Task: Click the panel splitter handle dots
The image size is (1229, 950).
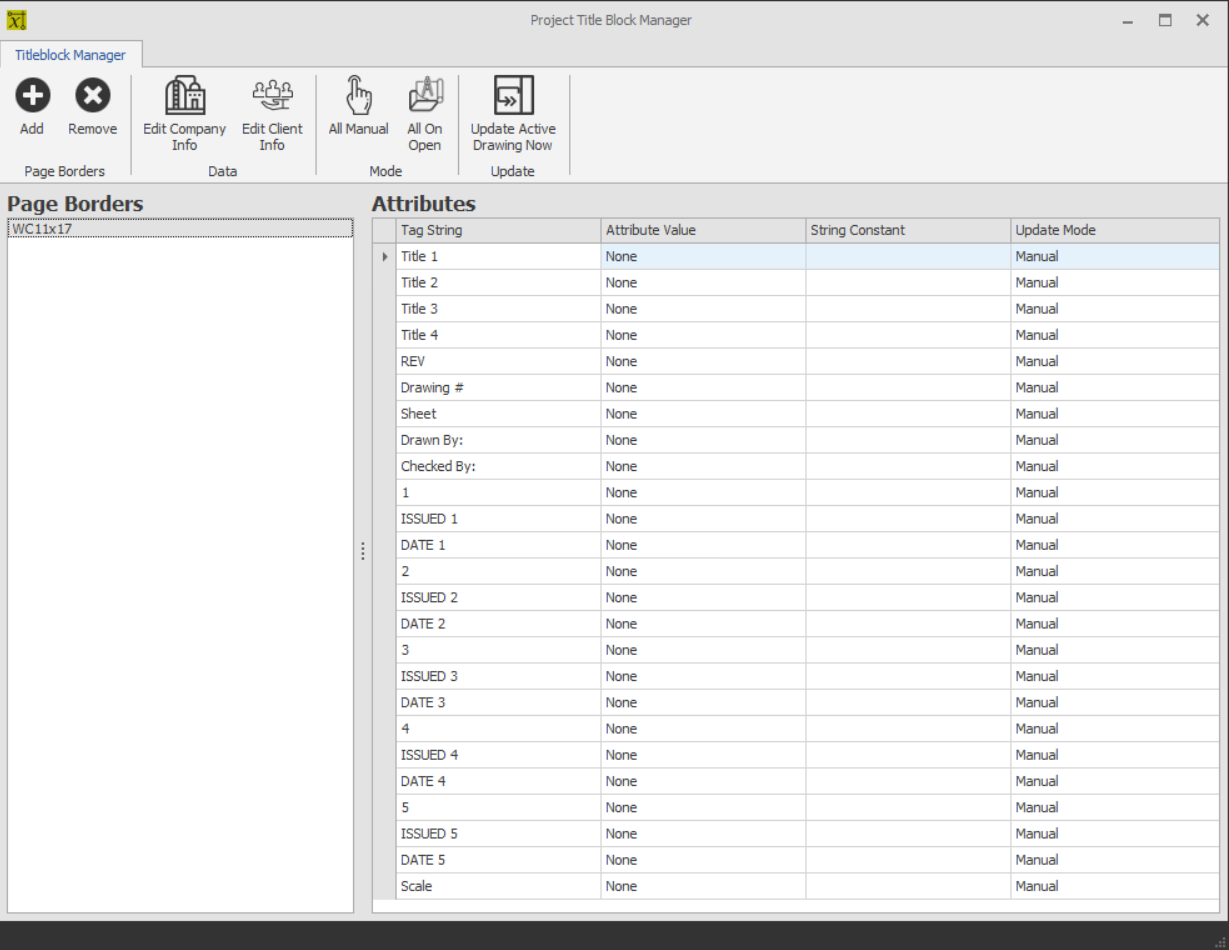Action: click(363, 551)
